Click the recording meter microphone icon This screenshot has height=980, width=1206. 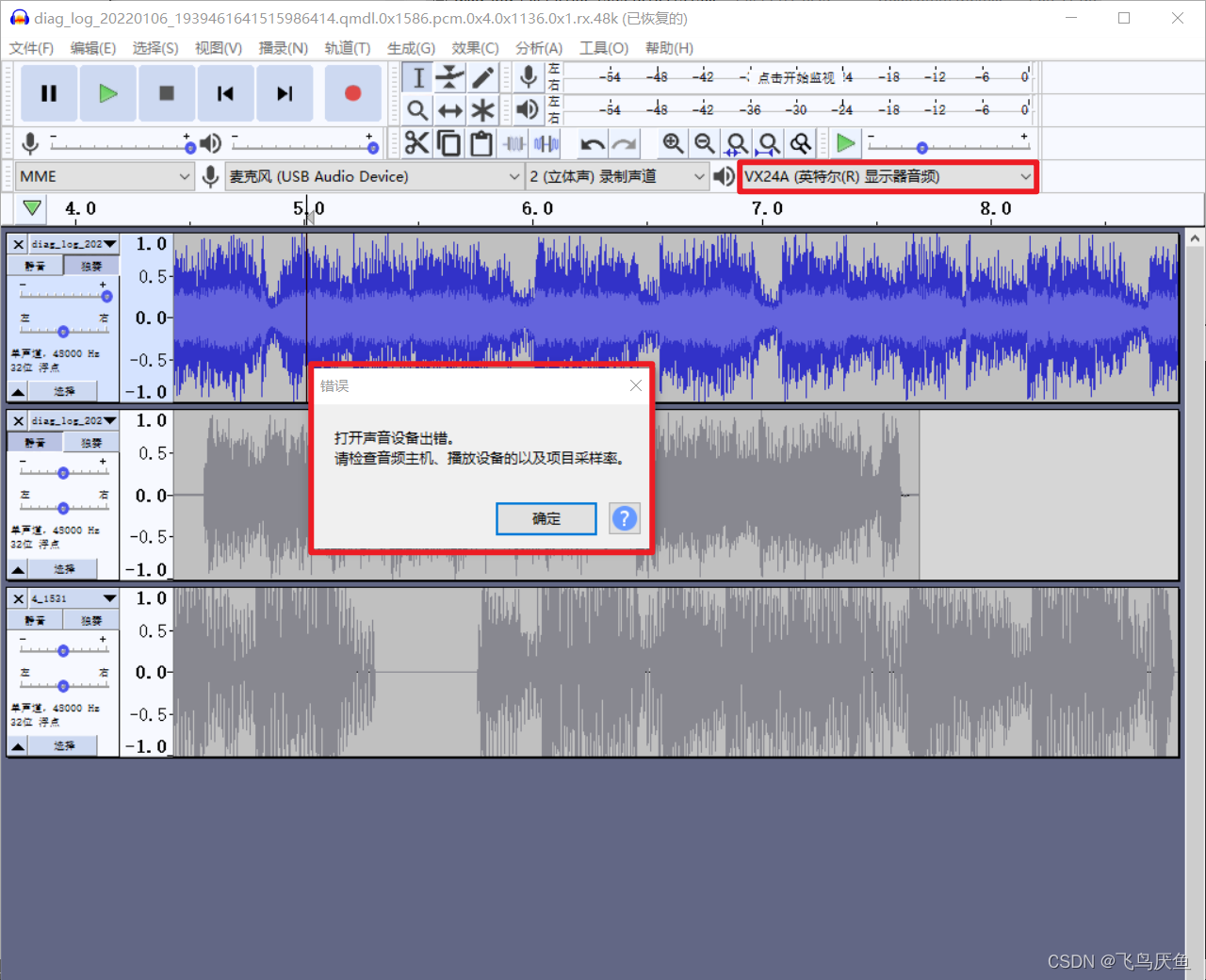pos(529,77)
